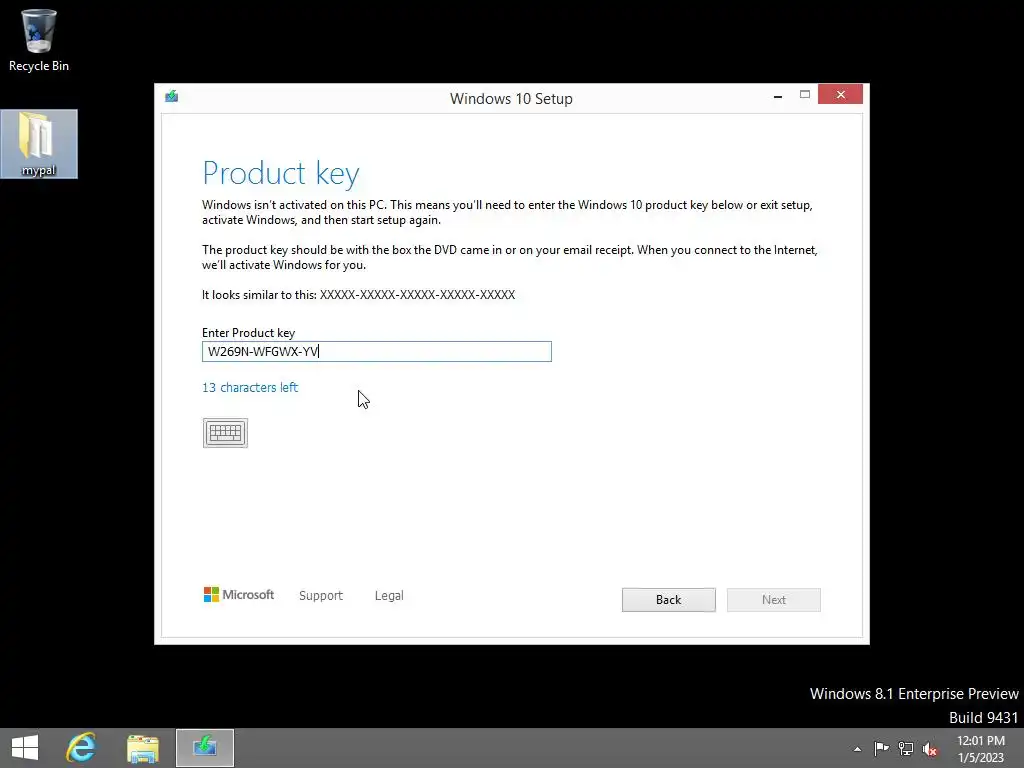Click the muted volume tray icon

[929, 749]
